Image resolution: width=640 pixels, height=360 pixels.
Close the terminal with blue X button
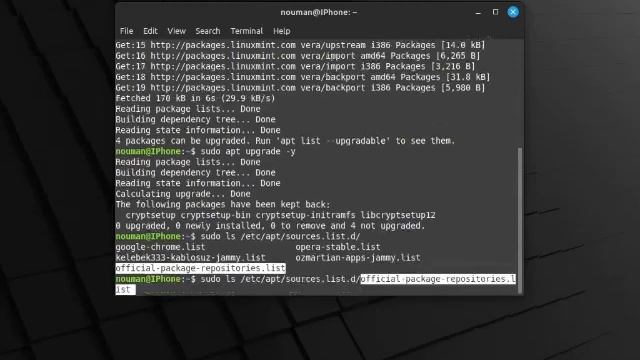[x=513, y=12]
